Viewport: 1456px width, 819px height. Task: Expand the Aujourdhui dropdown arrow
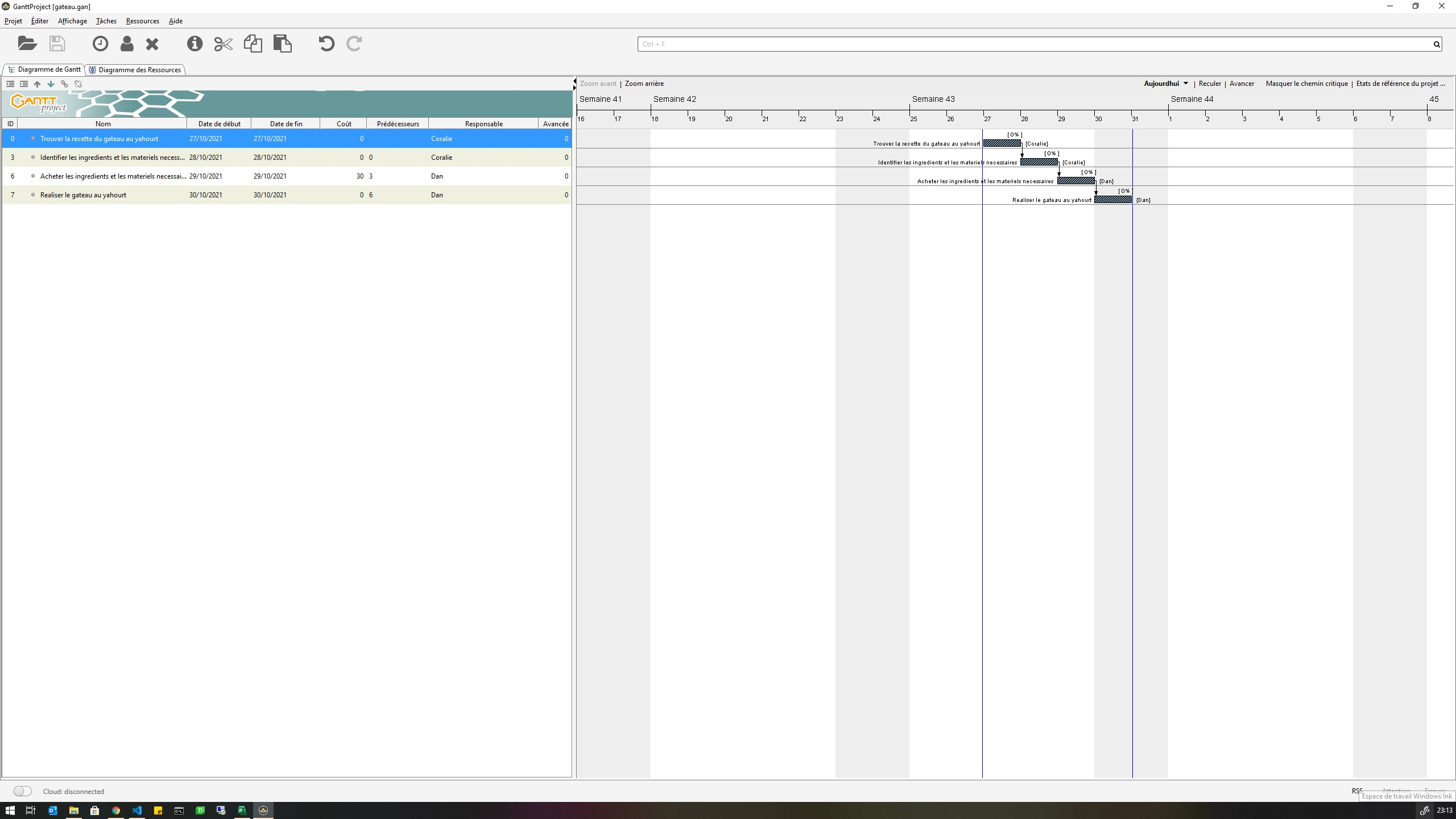point(1186,84)
